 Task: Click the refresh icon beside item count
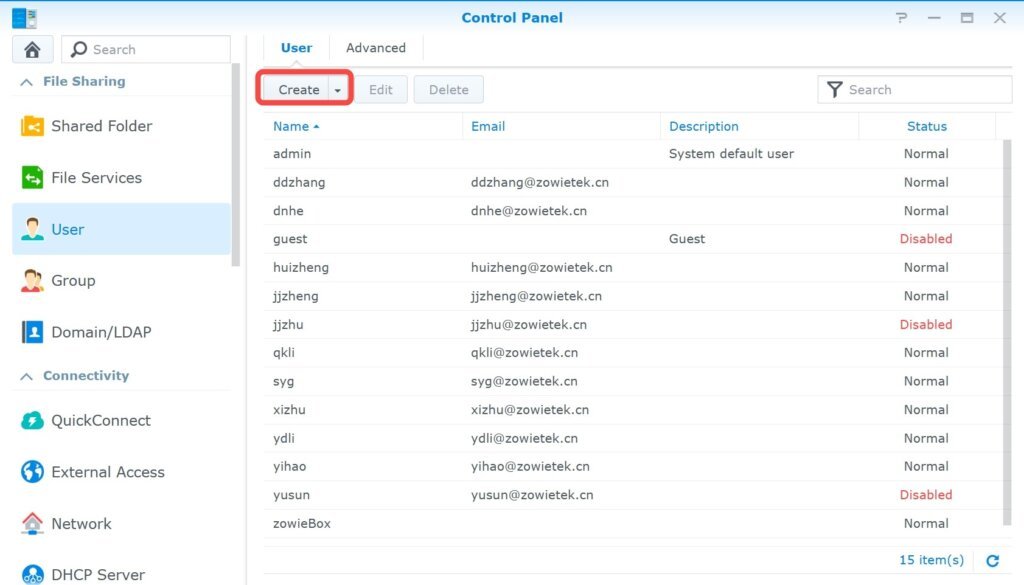(x=992, y=561)
